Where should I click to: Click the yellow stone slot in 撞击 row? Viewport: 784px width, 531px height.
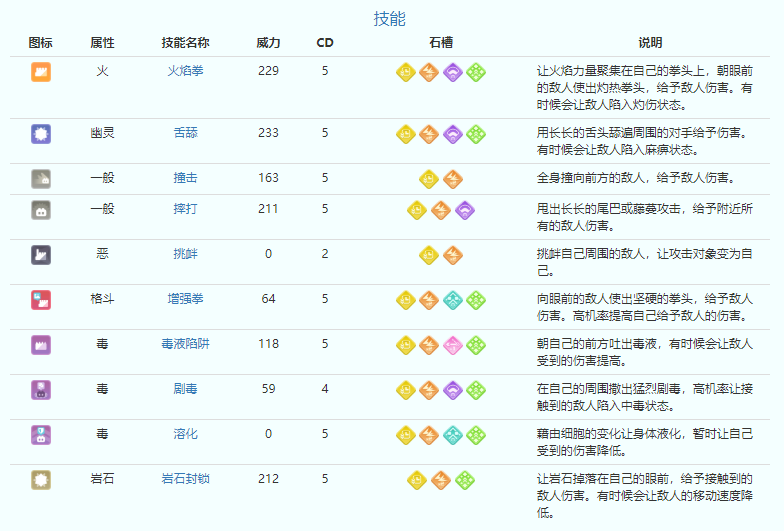coord(429,178)
